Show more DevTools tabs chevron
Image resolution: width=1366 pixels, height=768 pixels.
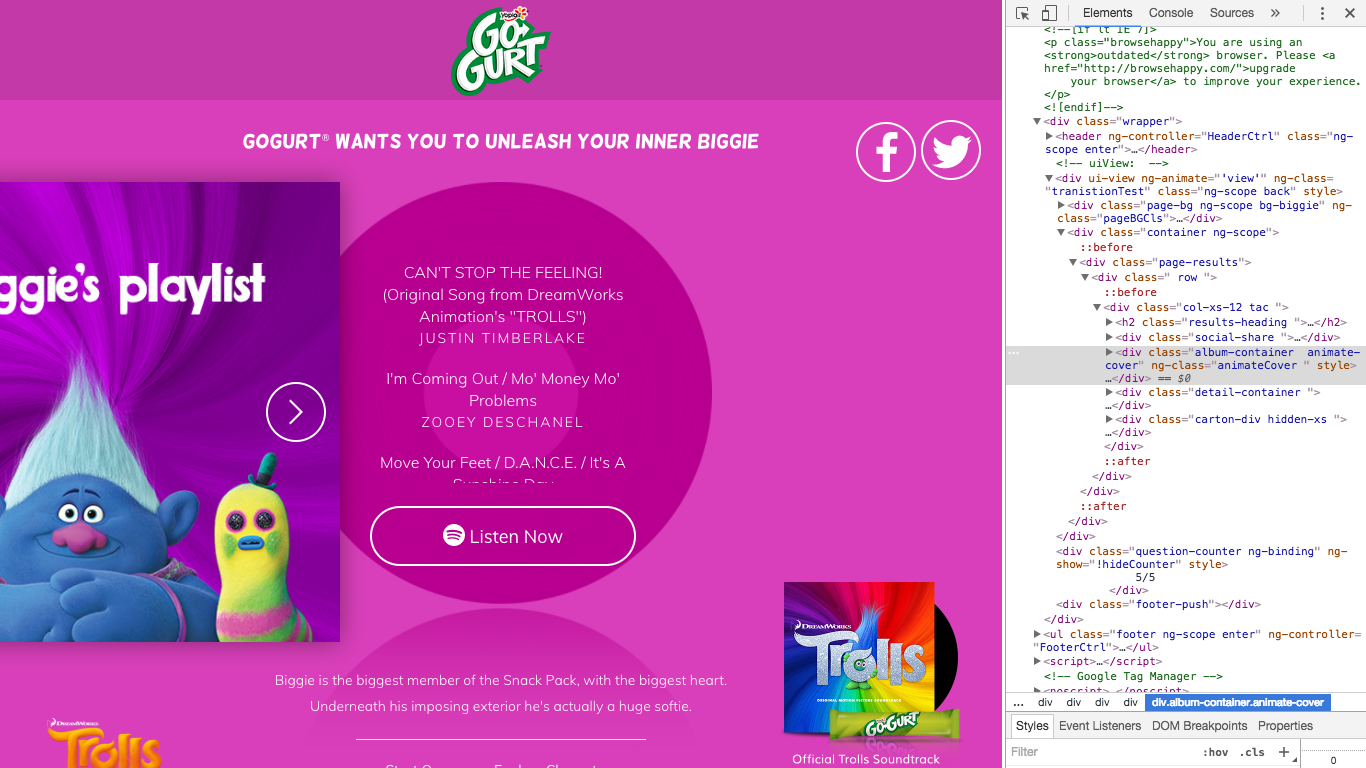[x=1275, y=13]
